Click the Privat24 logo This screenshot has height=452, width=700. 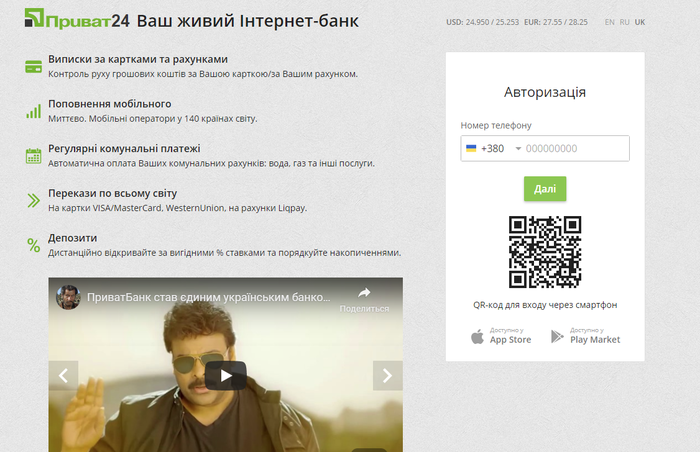[77, 19]
